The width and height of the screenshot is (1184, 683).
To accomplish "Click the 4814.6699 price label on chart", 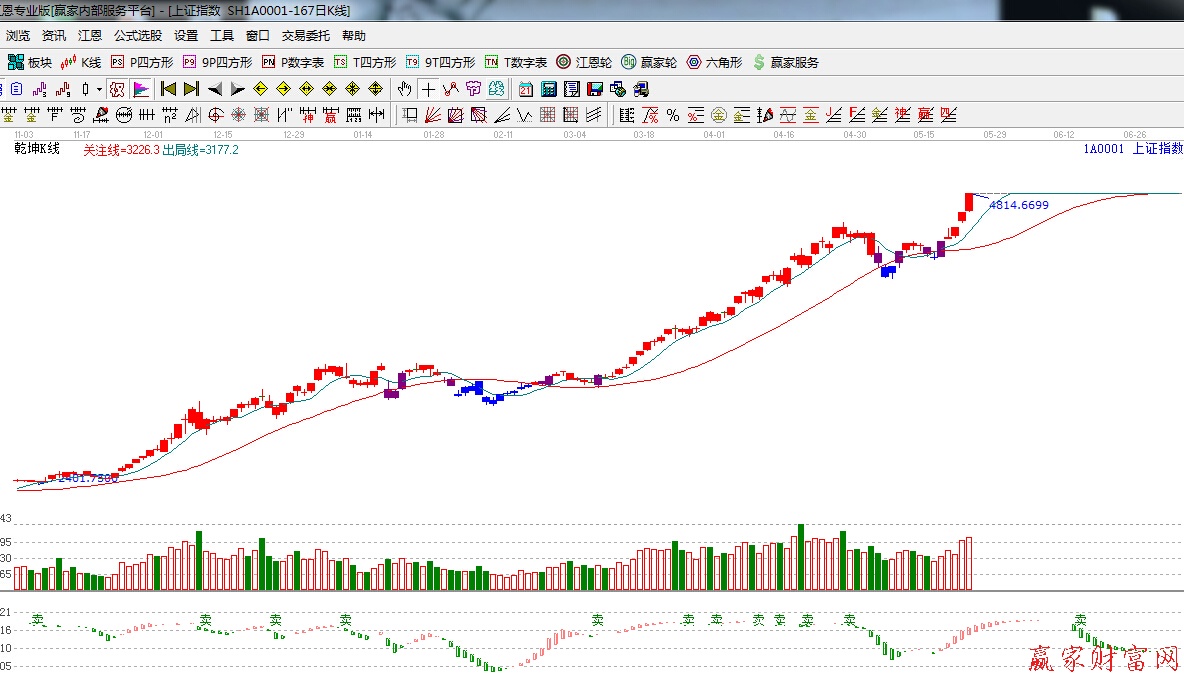I will coord(1018,205).
